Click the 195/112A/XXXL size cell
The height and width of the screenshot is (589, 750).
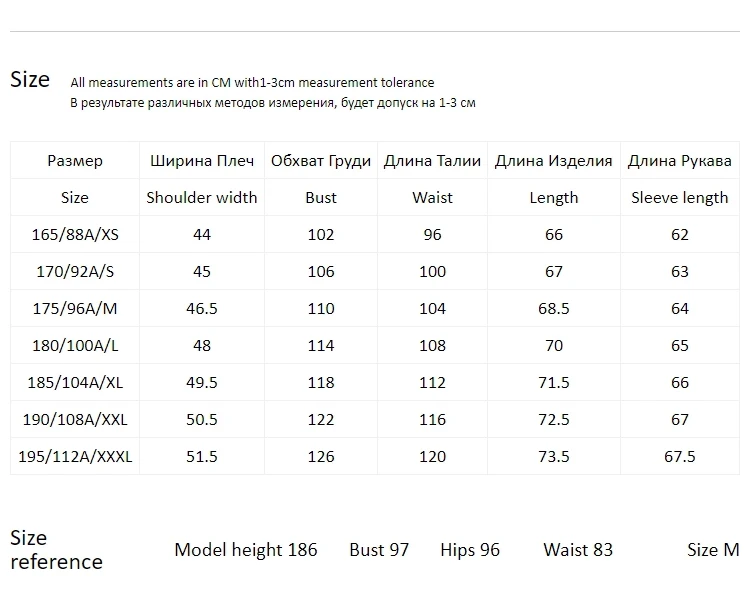(x=75, y=456)
